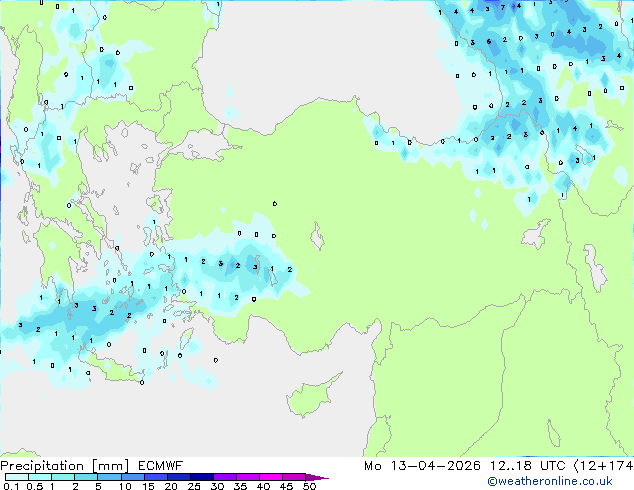Click the 20–25 mm legend color swatch
Image resolution: width=634 pixels, height=490 pixels.
coord(178,477)
